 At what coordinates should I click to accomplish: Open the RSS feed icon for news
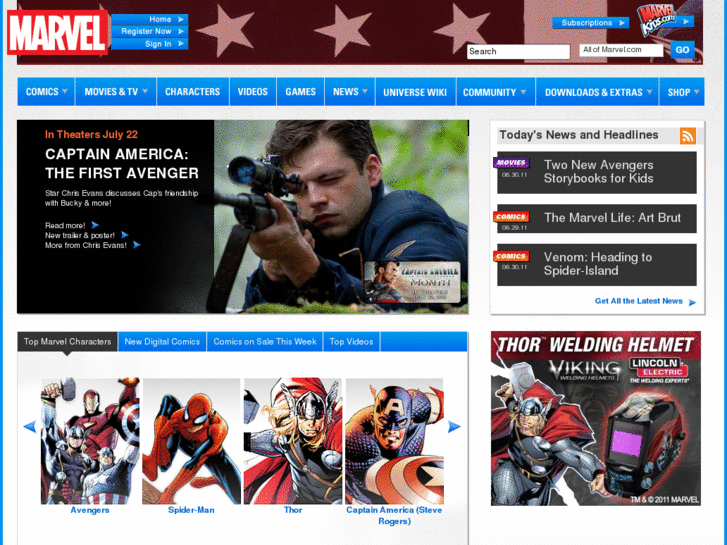[688, 135]
